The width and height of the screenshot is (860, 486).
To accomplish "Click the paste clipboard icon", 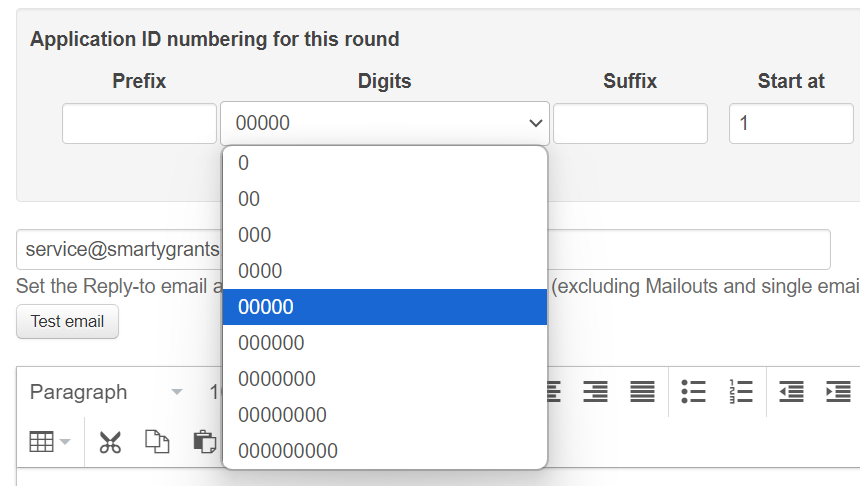I will pyautogui.click(x=204, y=442).
